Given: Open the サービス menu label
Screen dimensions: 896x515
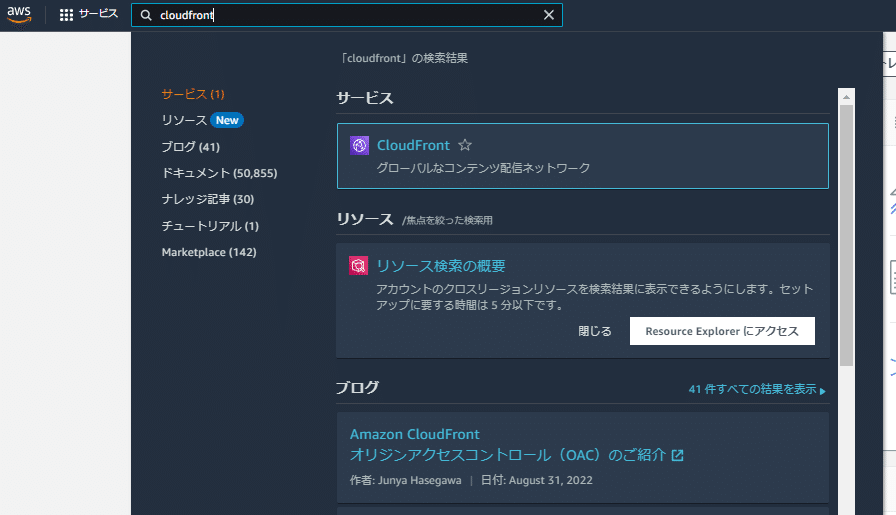Looking at the screenshot, I should (98, 14).
